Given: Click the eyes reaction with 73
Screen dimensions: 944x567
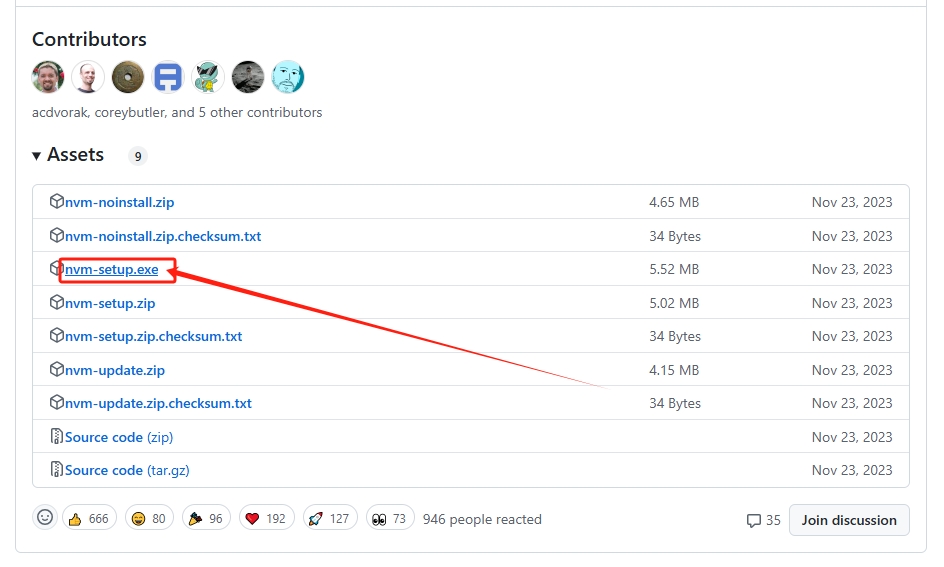Looking at the screenshot, I should (x=389, y=519).
